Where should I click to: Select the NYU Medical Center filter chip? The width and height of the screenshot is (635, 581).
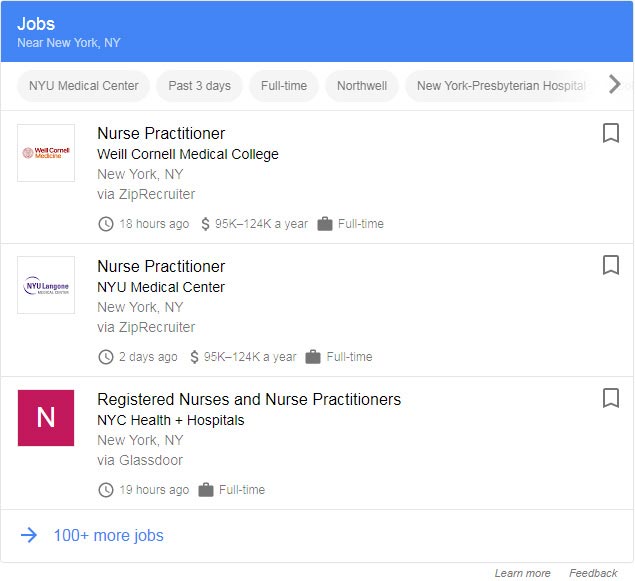coord(84,86)
